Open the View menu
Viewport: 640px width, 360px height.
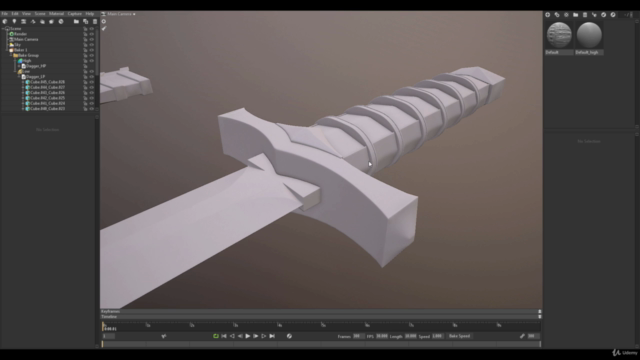pyautogui.click(x=27, y=14)
